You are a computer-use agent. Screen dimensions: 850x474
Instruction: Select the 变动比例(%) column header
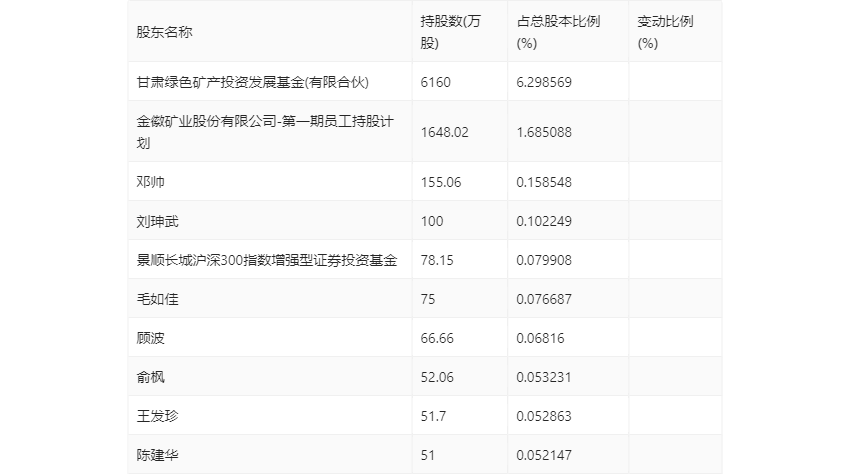tap(665, 32)
